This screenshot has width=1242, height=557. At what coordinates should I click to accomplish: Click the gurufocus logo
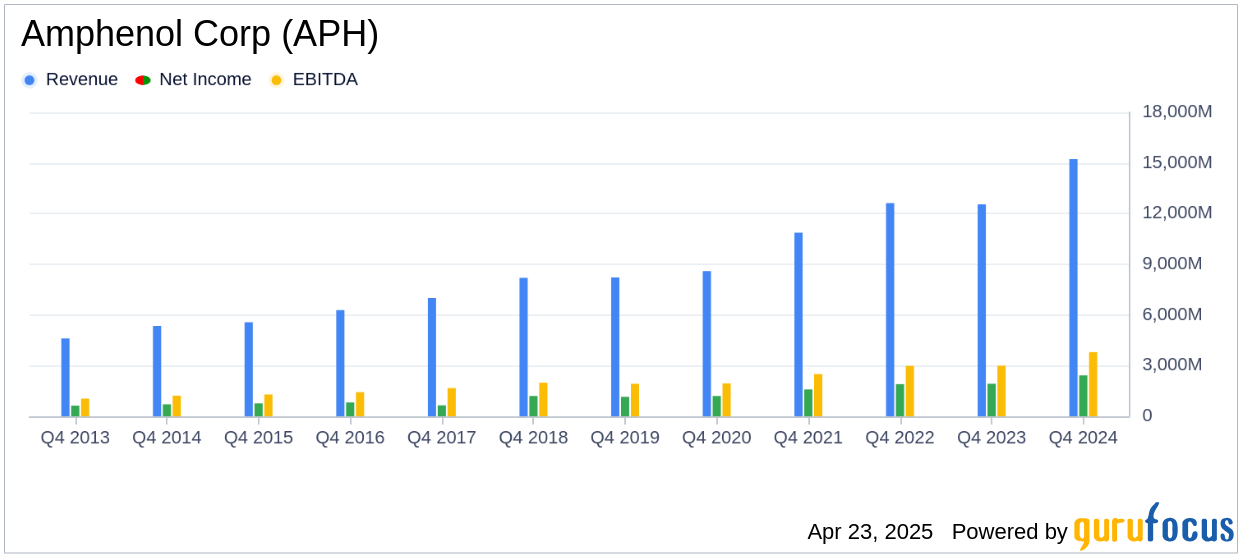[1153, 527]
